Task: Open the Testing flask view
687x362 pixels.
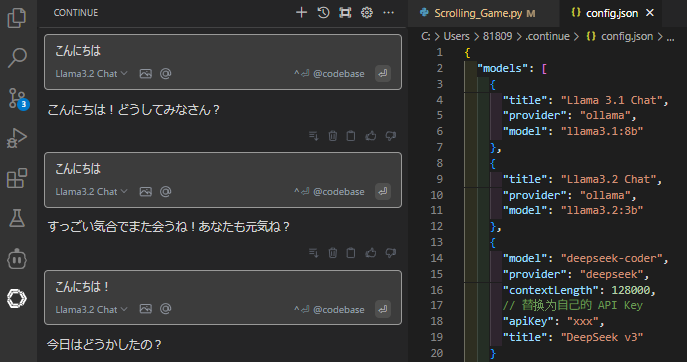Action: (x=17, y=218)
